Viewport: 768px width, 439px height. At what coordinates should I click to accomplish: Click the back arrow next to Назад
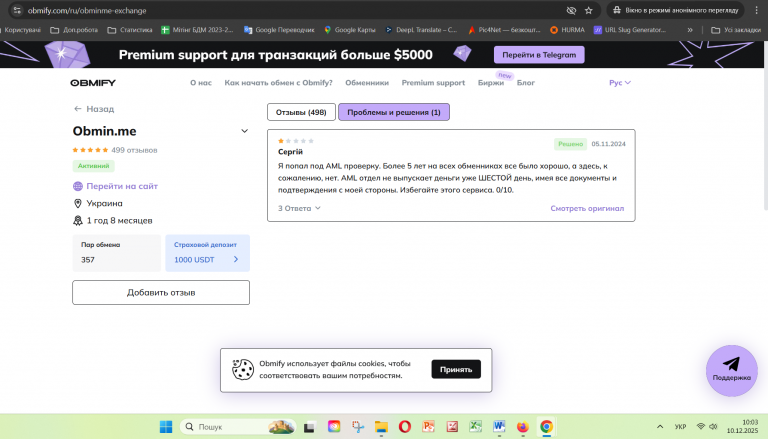pyautogui.click(x=77, y=109)
